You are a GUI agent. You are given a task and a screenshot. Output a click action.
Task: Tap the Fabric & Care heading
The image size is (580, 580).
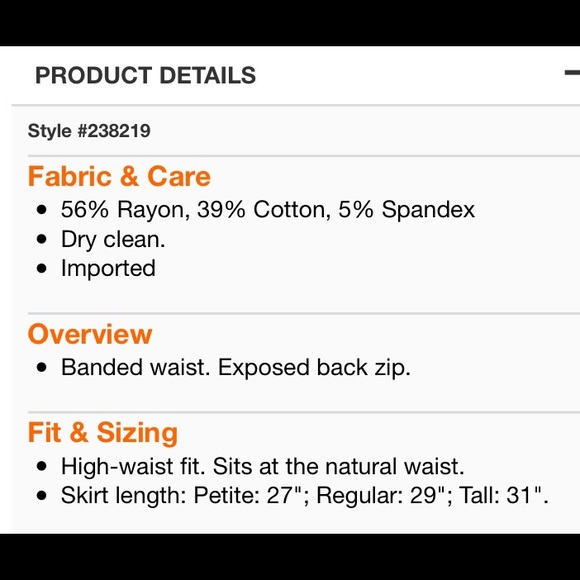119,176
